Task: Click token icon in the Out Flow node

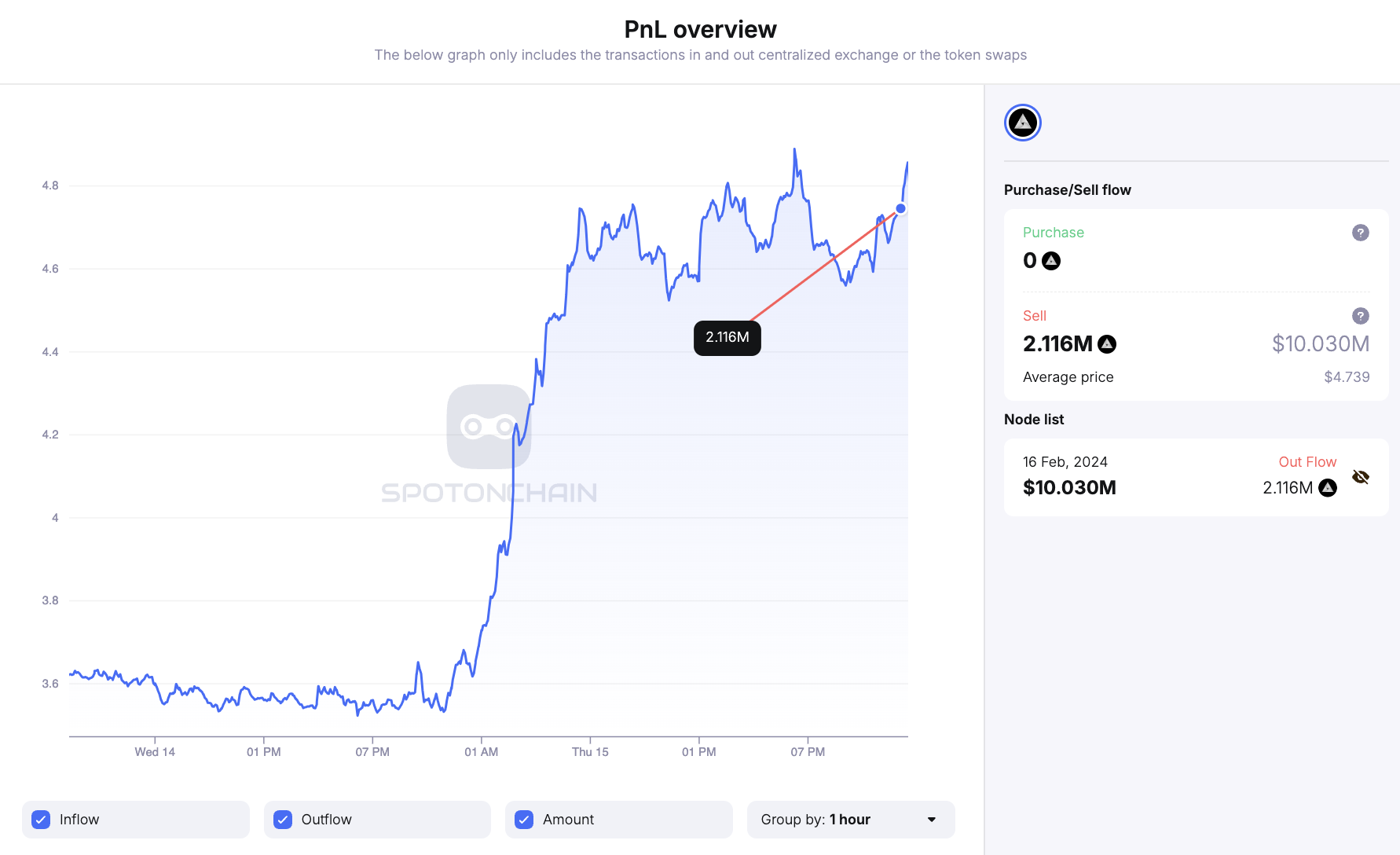Action: point(1327,488)
